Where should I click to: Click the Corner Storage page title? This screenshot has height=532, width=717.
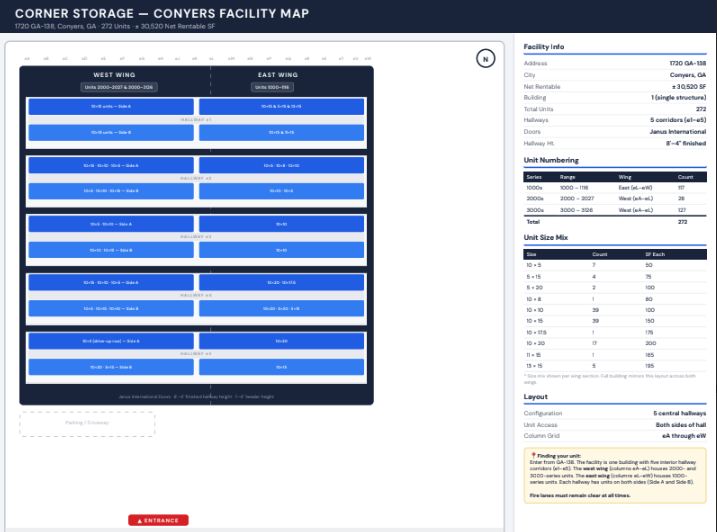(x=162, y=14)
